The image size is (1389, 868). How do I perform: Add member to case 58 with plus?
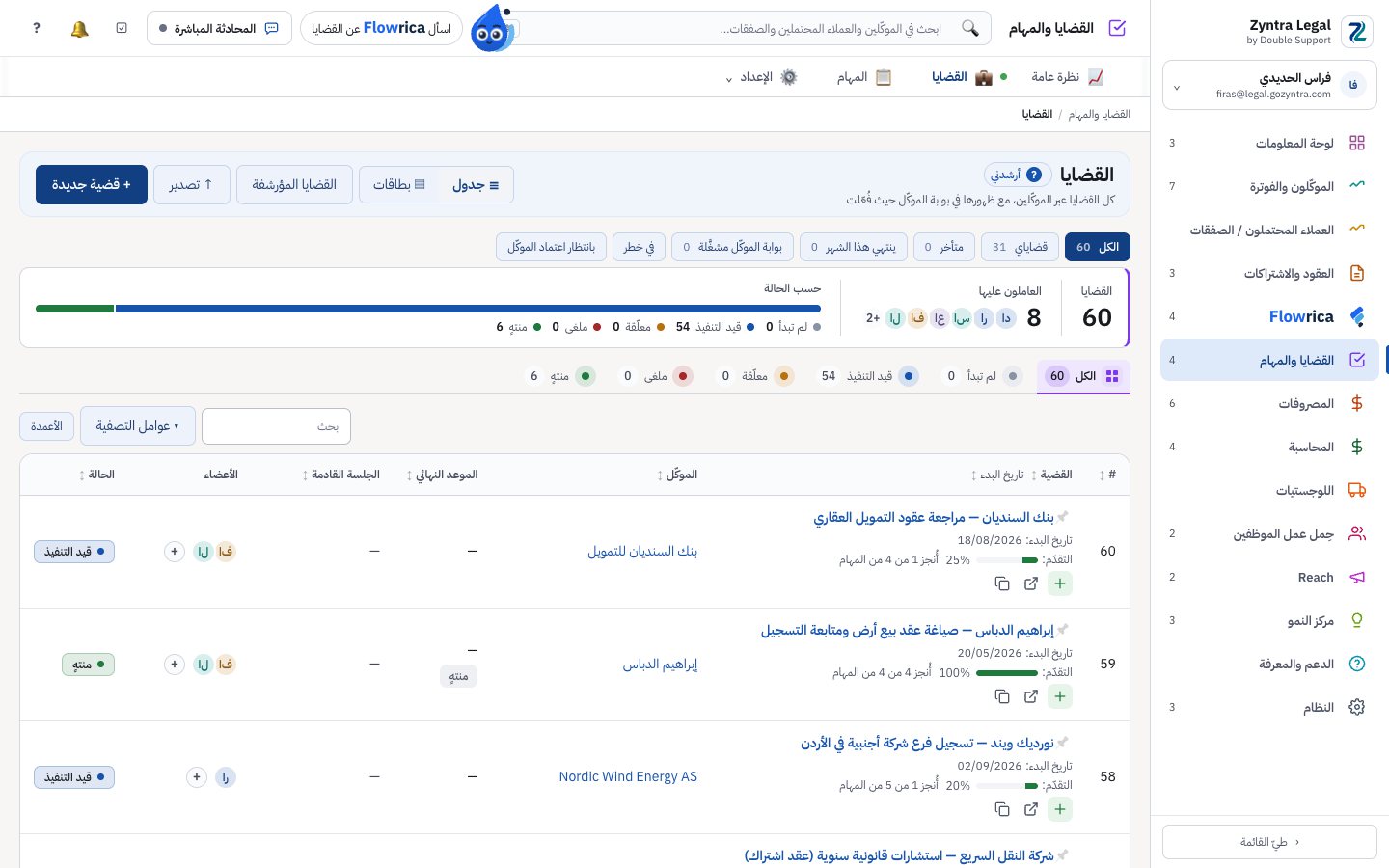click(197, 777)
